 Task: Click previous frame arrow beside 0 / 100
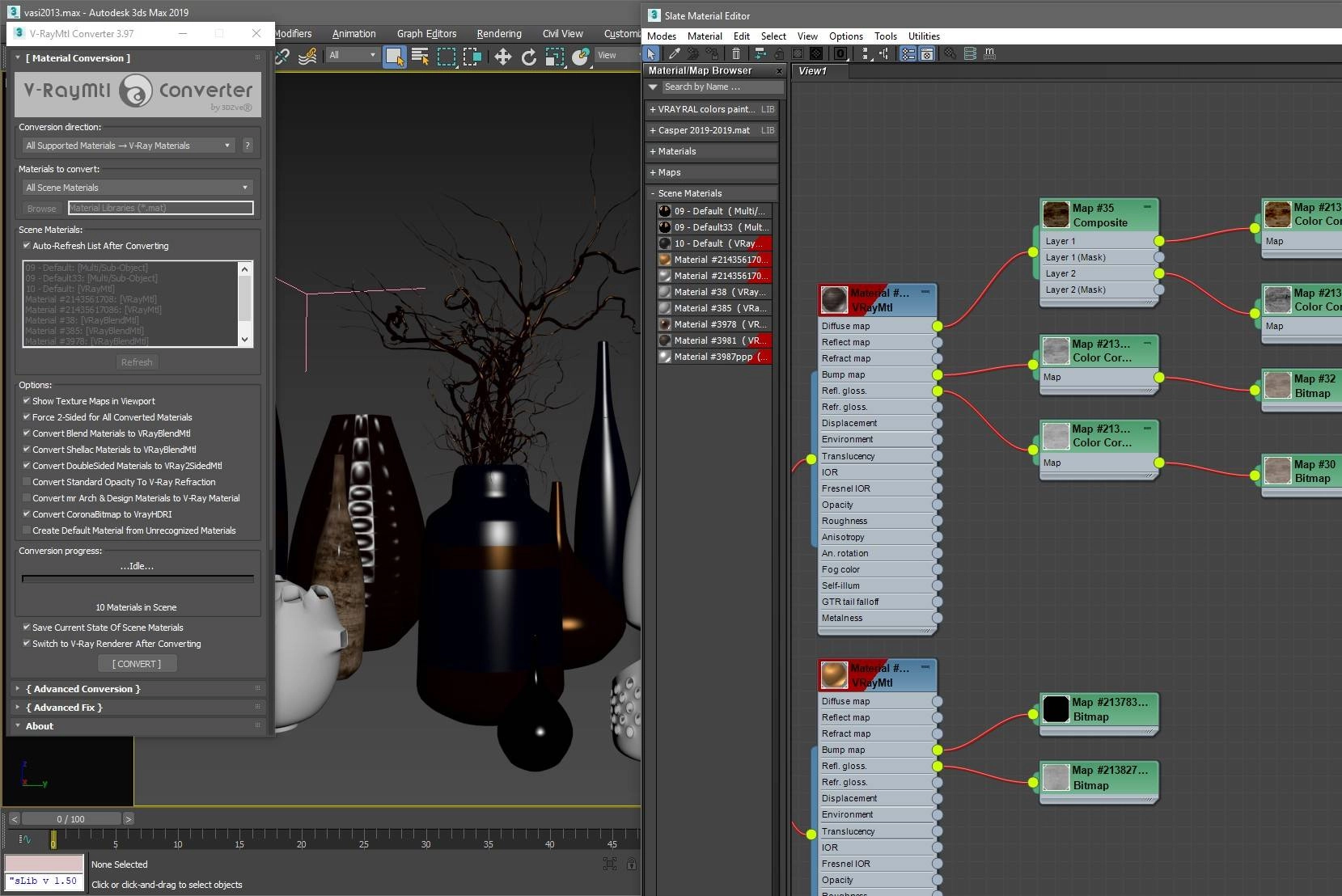(x=15, y=819)
